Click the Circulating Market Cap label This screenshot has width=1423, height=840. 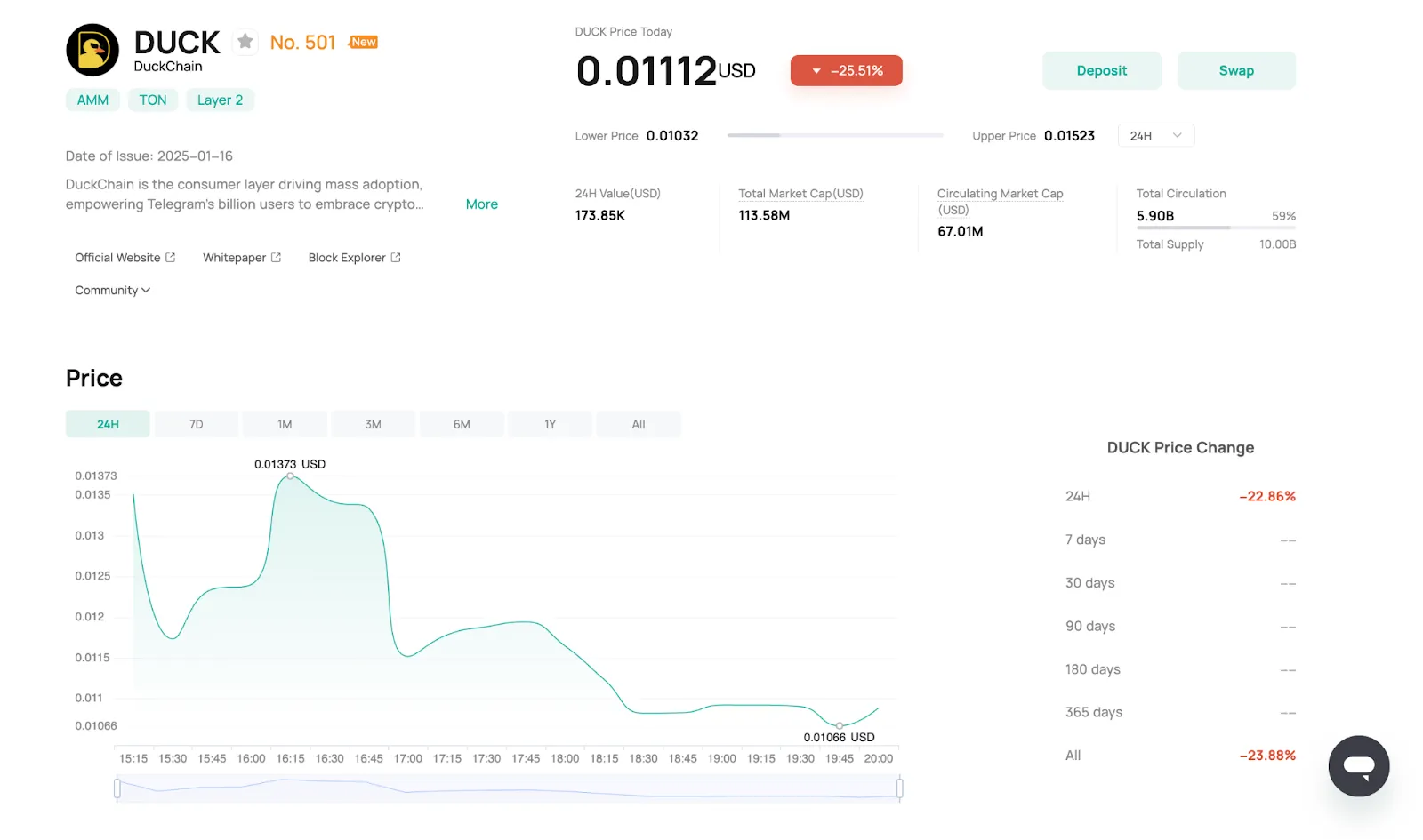[x=1000, y=202]
